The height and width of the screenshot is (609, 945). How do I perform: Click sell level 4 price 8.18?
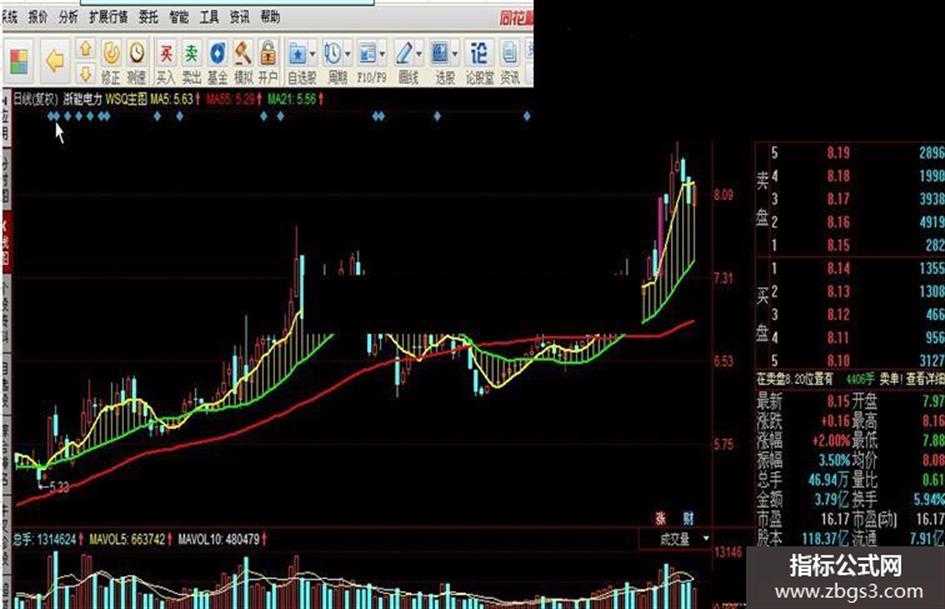838,175
